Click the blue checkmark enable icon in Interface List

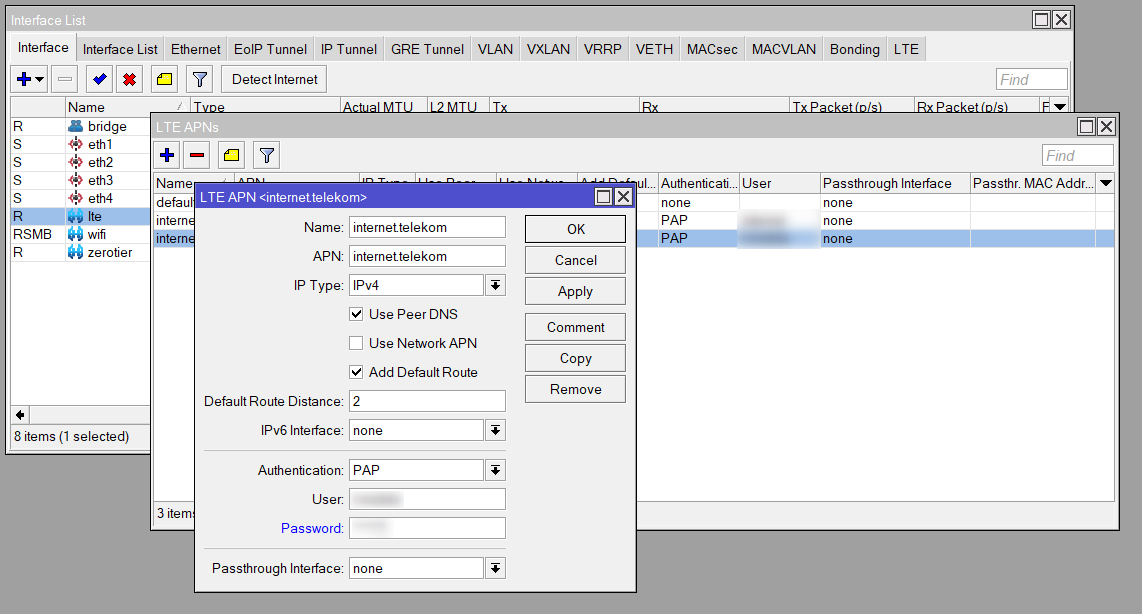(99, 79)
